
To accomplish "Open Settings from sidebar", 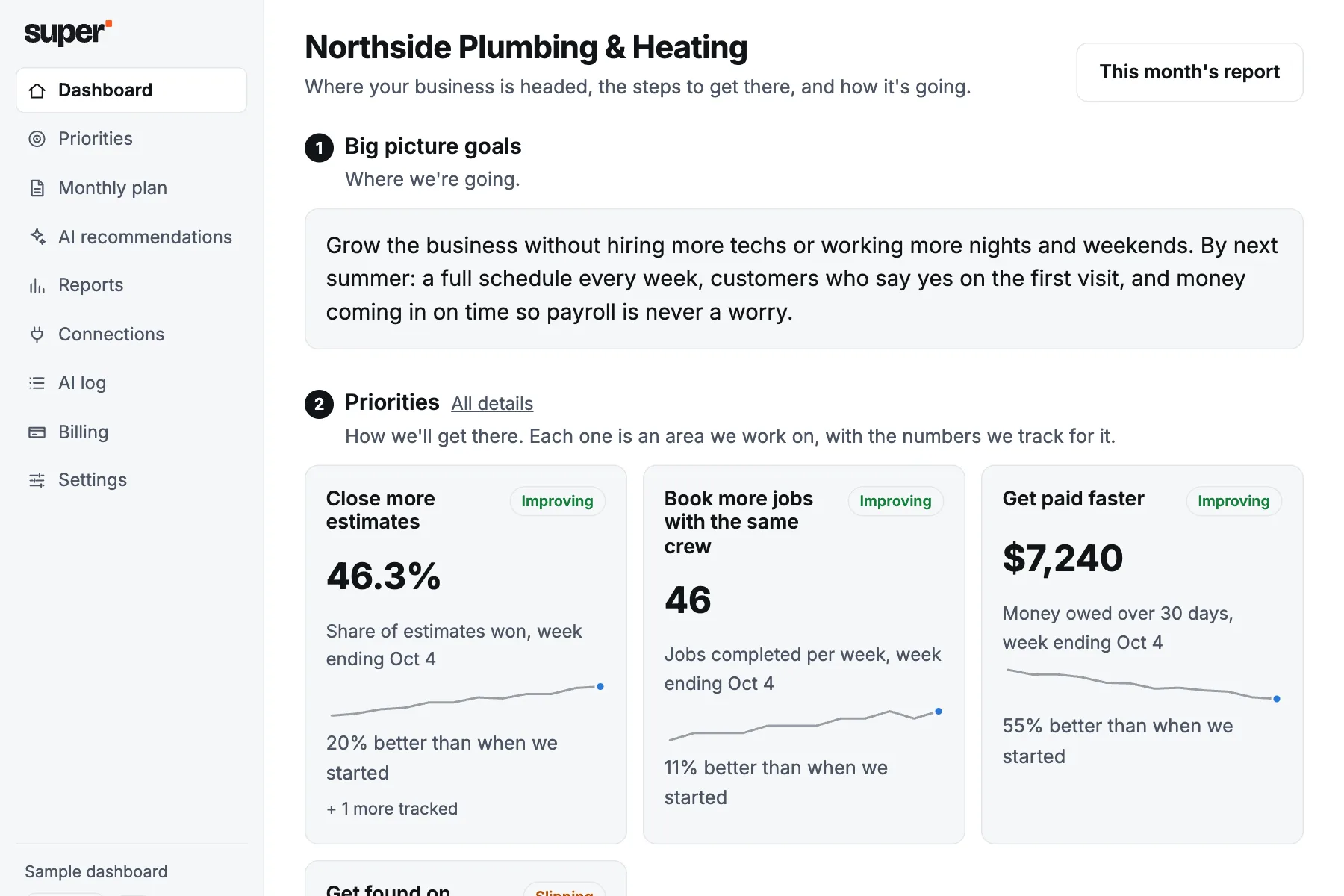I will pyautogui.click(x=131, y=480).
